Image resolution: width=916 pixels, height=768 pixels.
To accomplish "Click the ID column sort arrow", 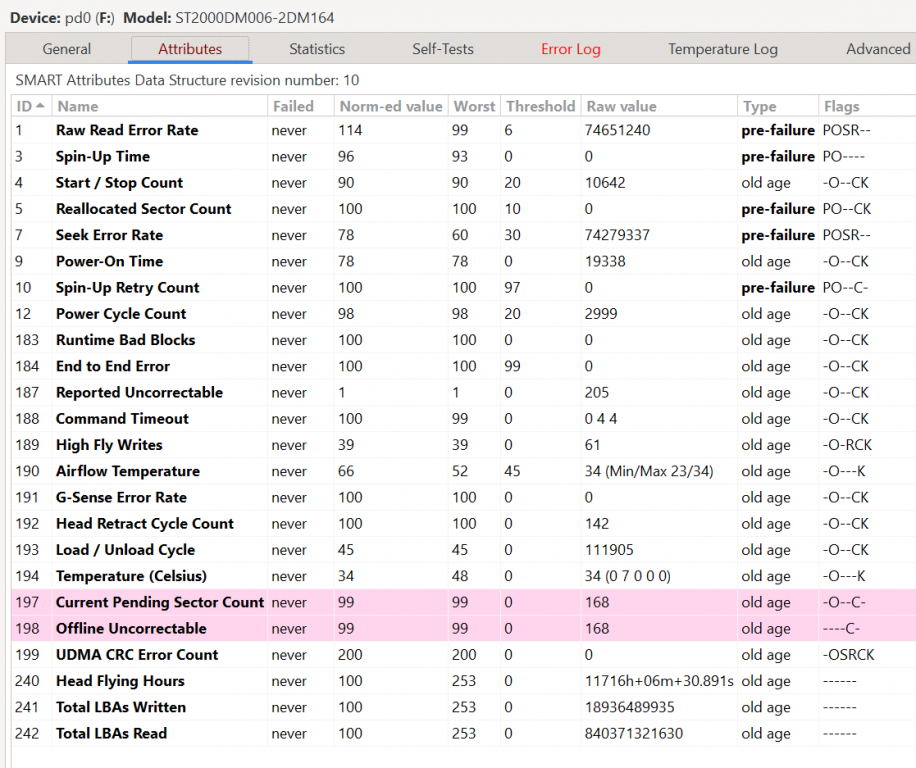I will coord(40,106).
